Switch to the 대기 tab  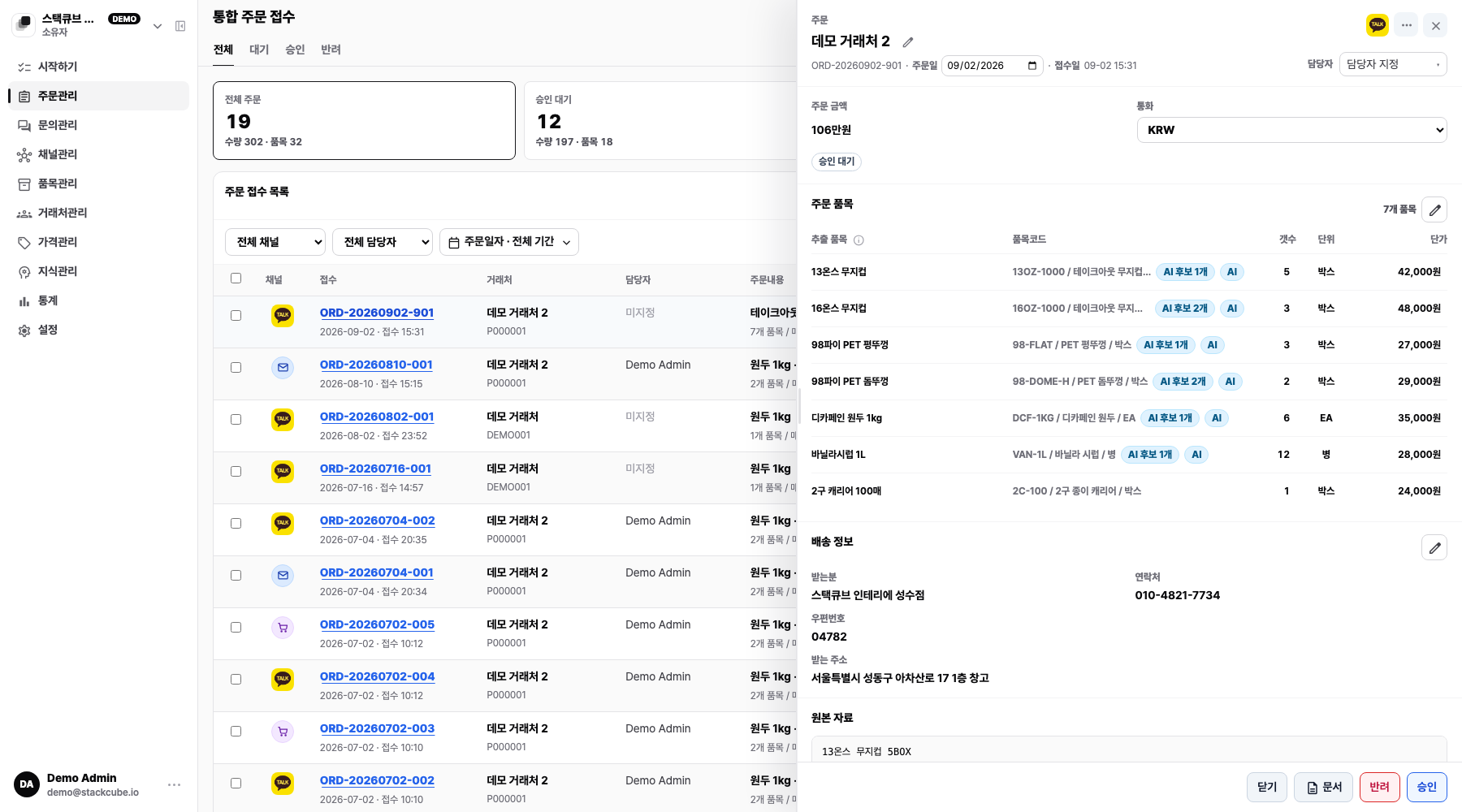click(x=259, y=50)
